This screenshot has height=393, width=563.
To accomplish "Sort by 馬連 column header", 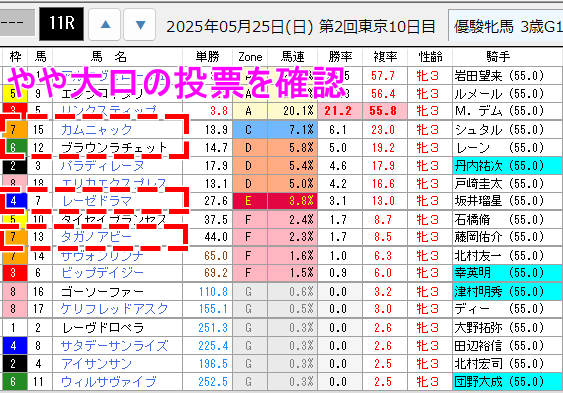I will pos(293,57).
